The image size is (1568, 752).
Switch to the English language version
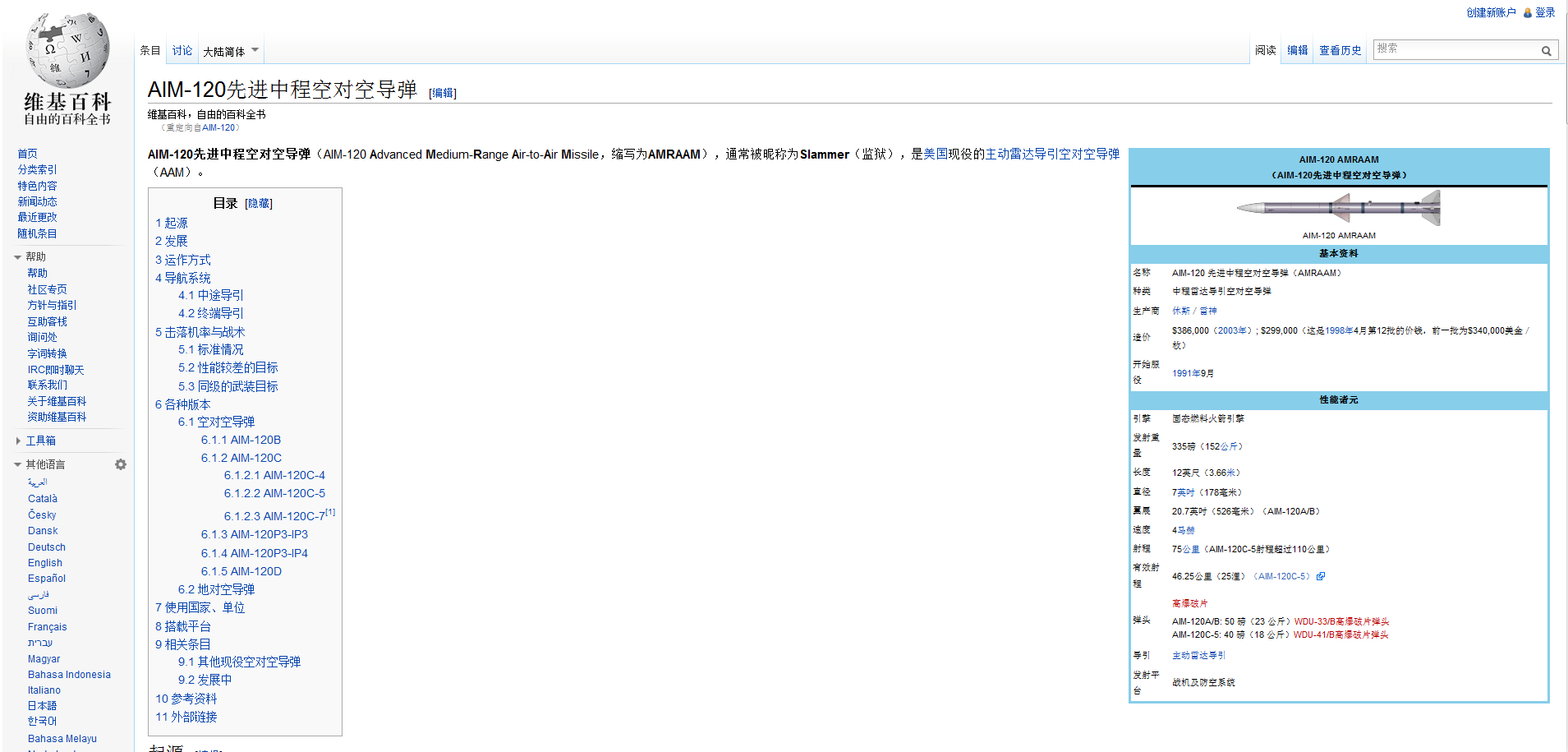click(x=45, y=563)
